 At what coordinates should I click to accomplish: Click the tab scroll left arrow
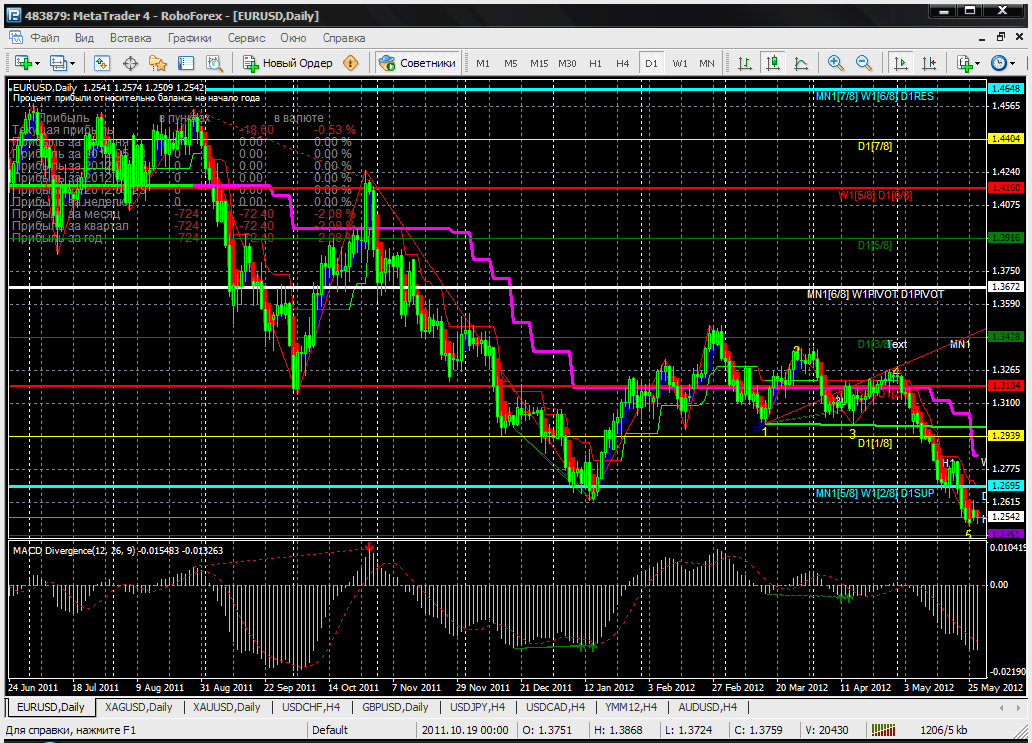[x=1001, y=708]
